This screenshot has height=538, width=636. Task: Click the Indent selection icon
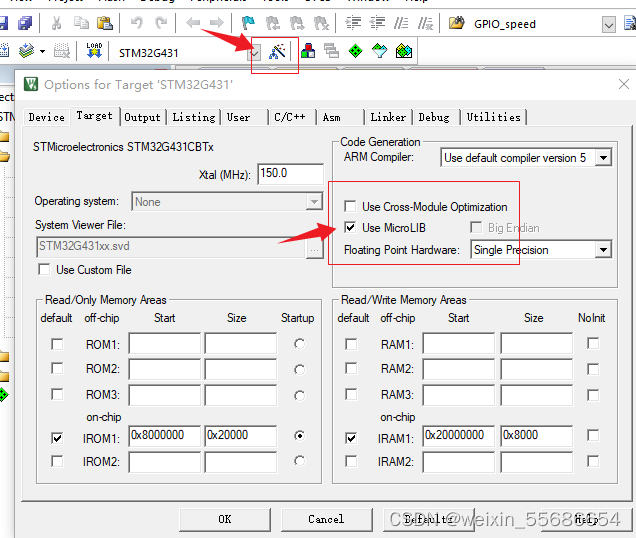click(353, 23)
